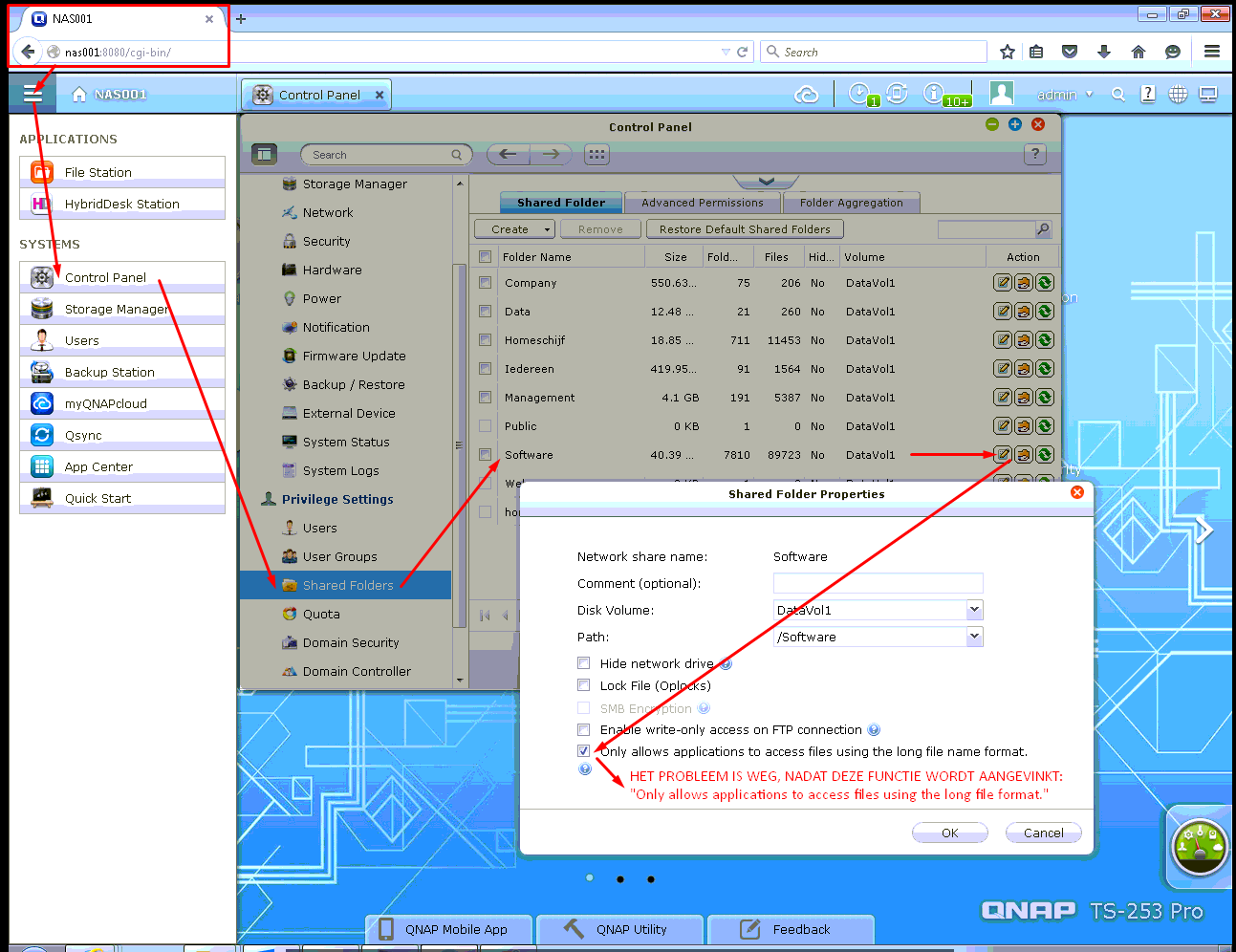This screenshot has height=952, width=1236.
Task: Select the NAS001 browser tab
Action: click(123, 18)
